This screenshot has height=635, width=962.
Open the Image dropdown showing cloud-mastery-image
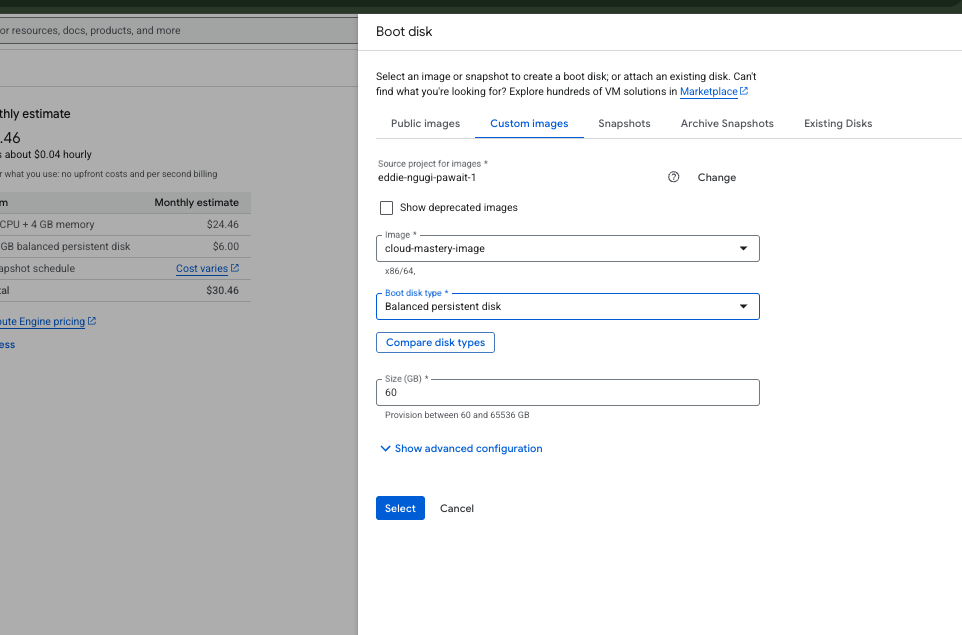click(x=744, y=248)
